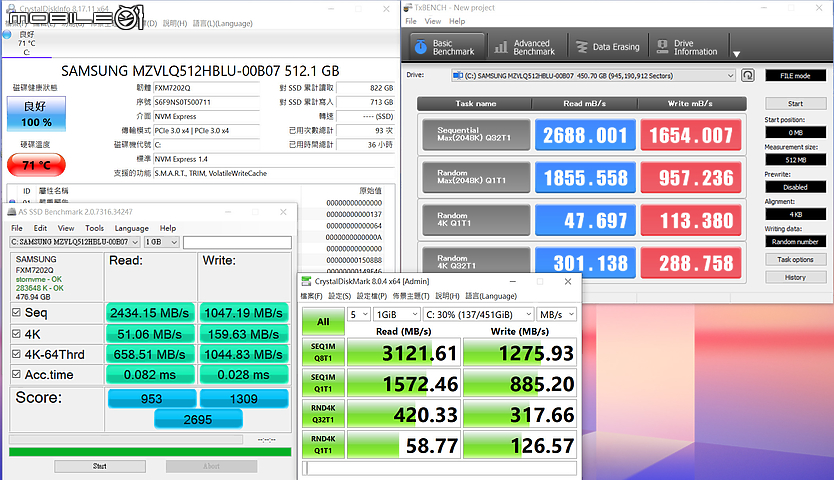Open Task options in TxBENCH
The image size is (834, 480).
tap(795, 259)
